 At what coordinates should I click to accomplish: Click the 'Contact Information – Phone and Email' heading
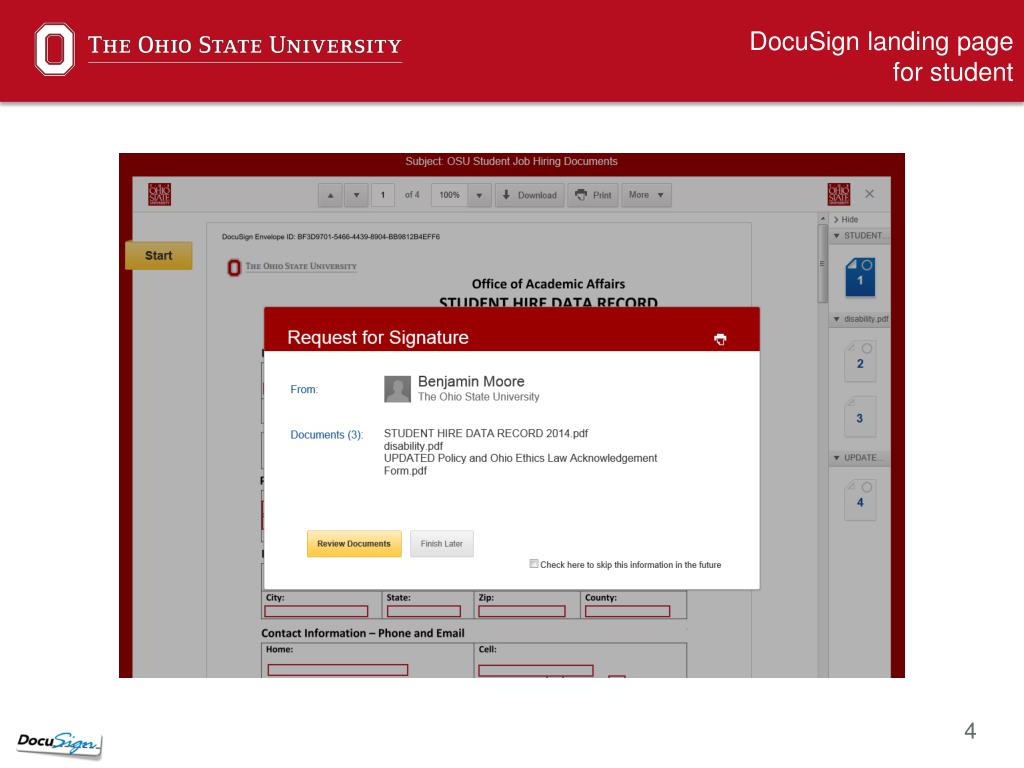(362, 633)
